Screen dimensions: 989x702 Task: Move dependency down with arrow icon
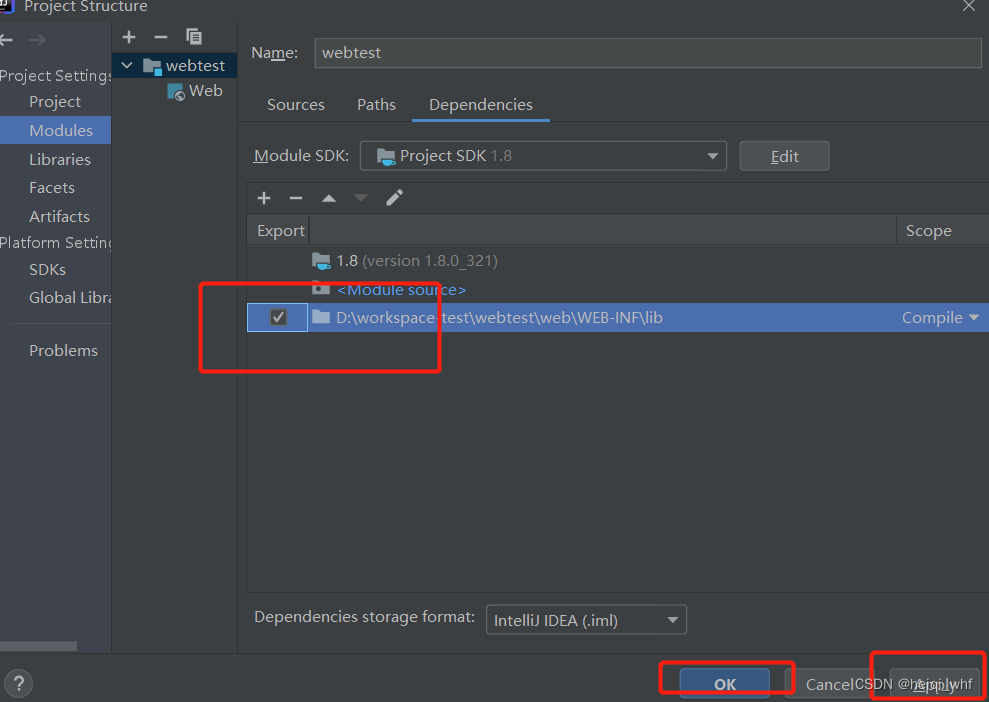[x=361, y=198]
